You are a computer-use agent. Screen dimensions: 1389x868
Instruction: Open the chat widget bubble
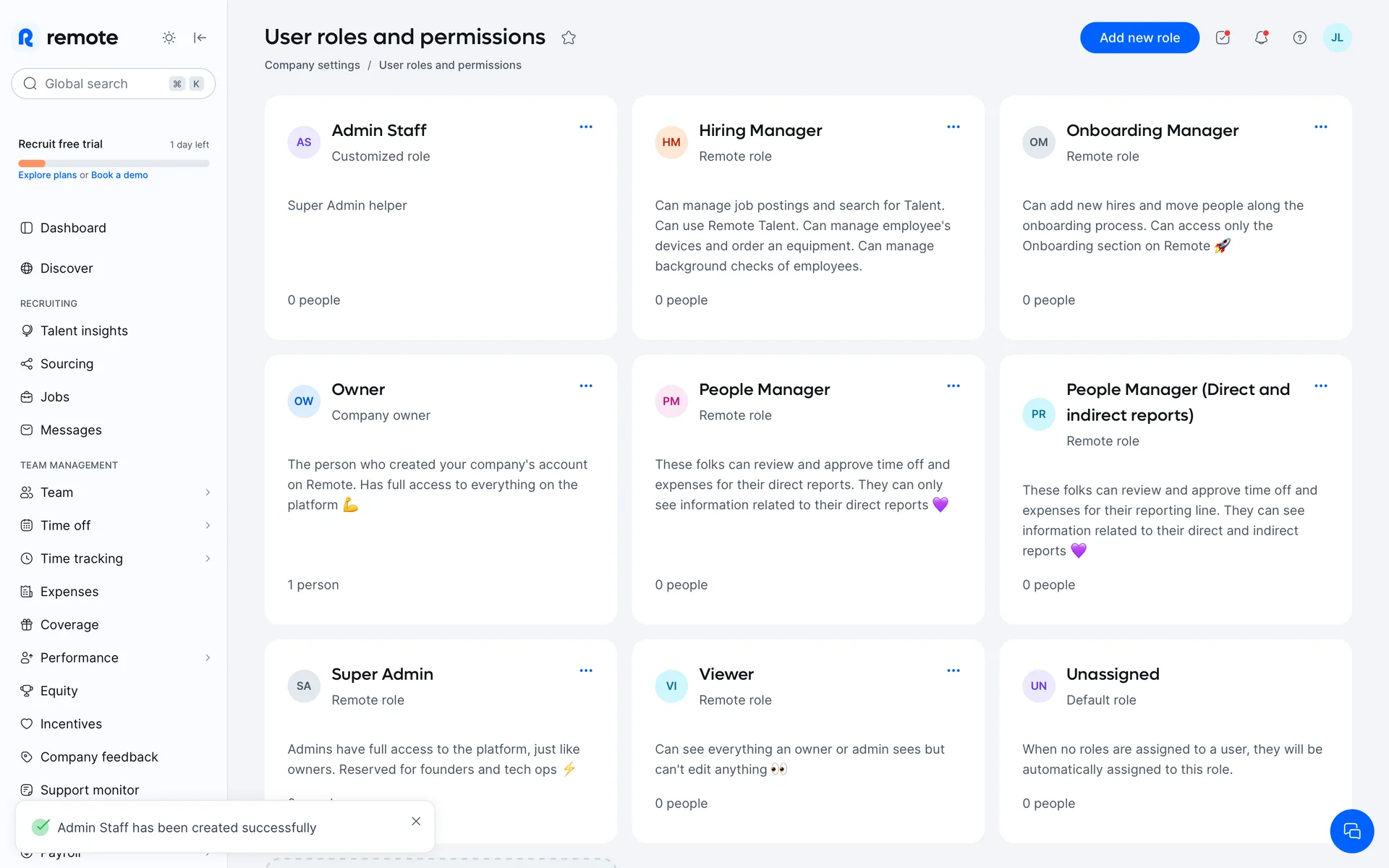(x=1351, y=830)
